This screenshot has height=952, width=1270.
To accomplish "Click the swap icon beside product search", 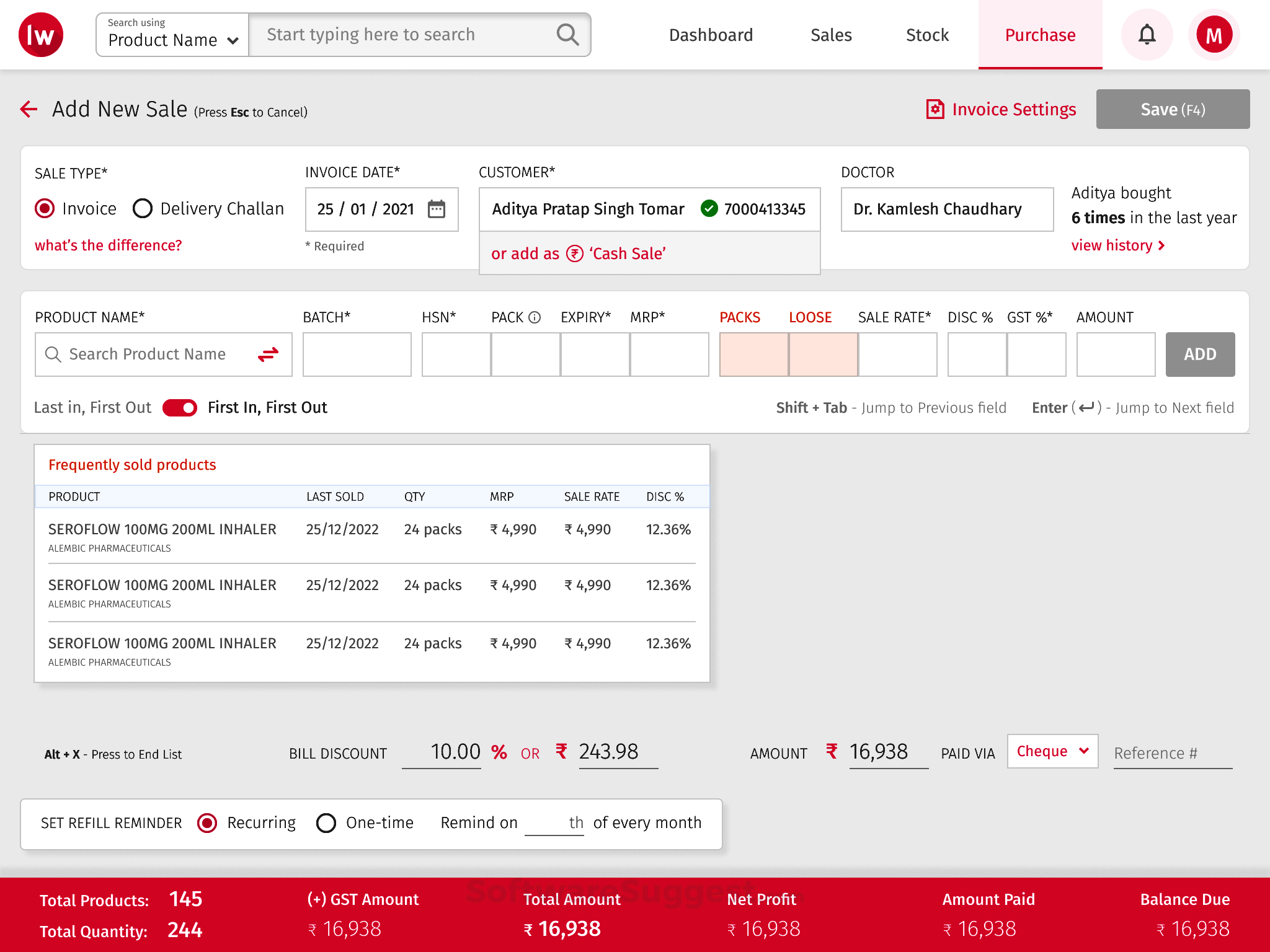I will coord(268,354).
